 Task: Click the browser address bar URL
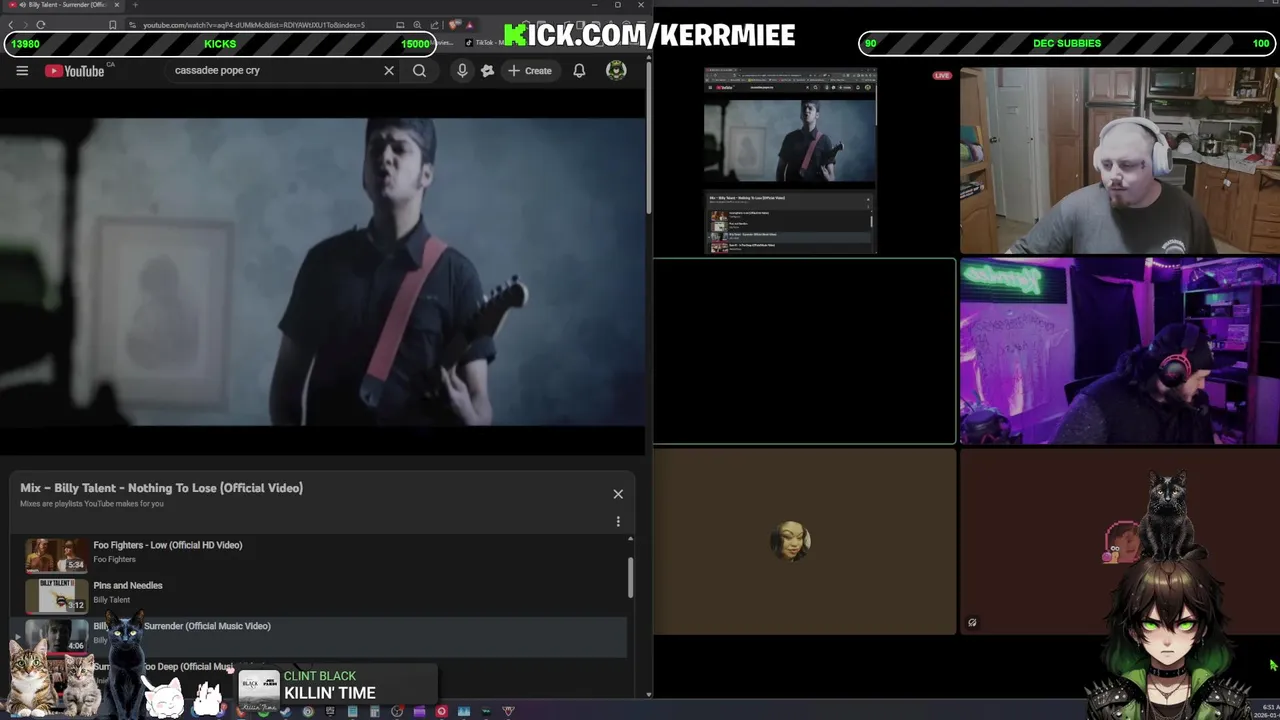[254, 25]
